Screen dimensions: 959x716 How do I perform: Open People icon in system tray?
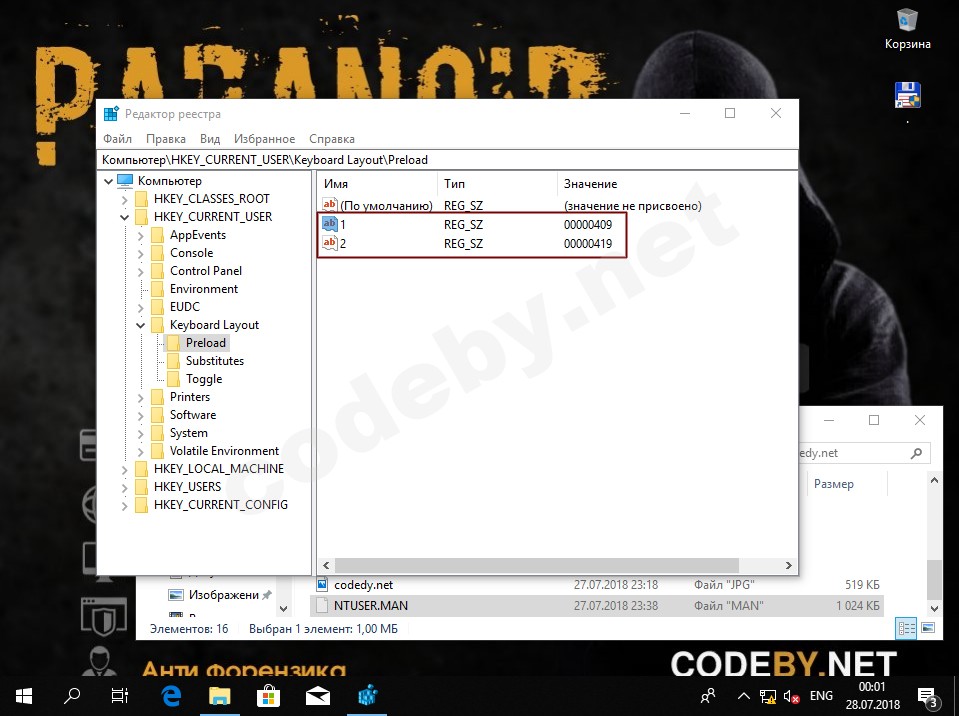tap(708, 696)
